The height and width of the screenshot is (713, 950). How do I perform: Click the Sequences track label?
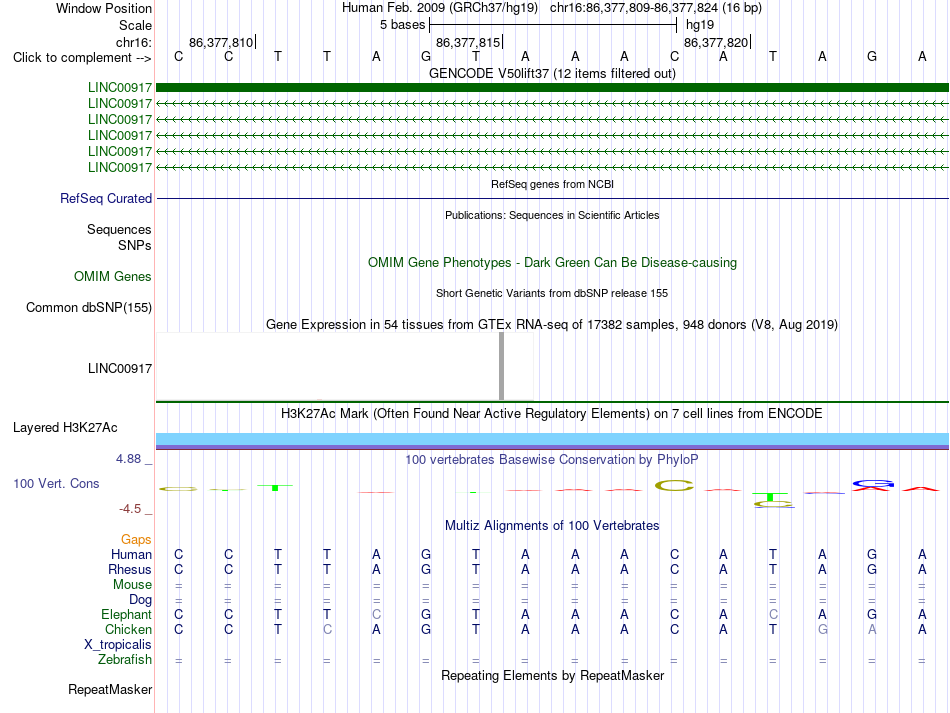[119, 230]
